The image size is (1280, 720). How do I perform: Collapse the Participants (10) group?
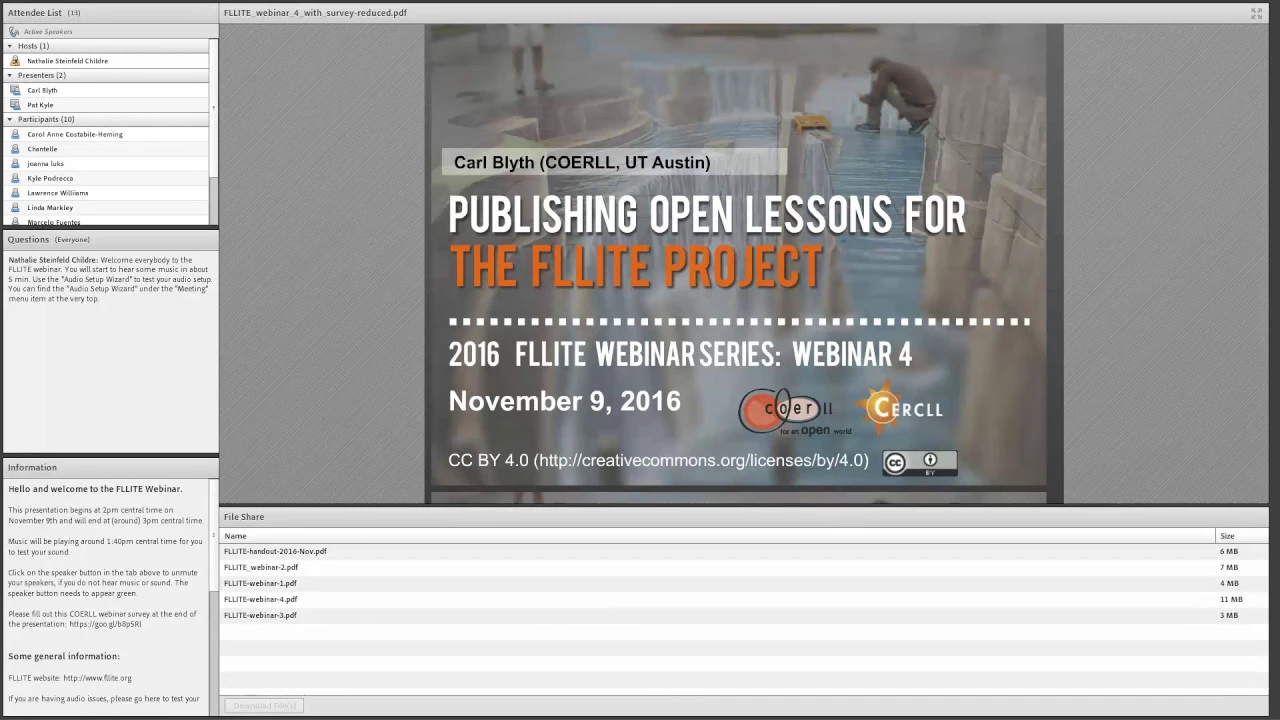[10, 119]
